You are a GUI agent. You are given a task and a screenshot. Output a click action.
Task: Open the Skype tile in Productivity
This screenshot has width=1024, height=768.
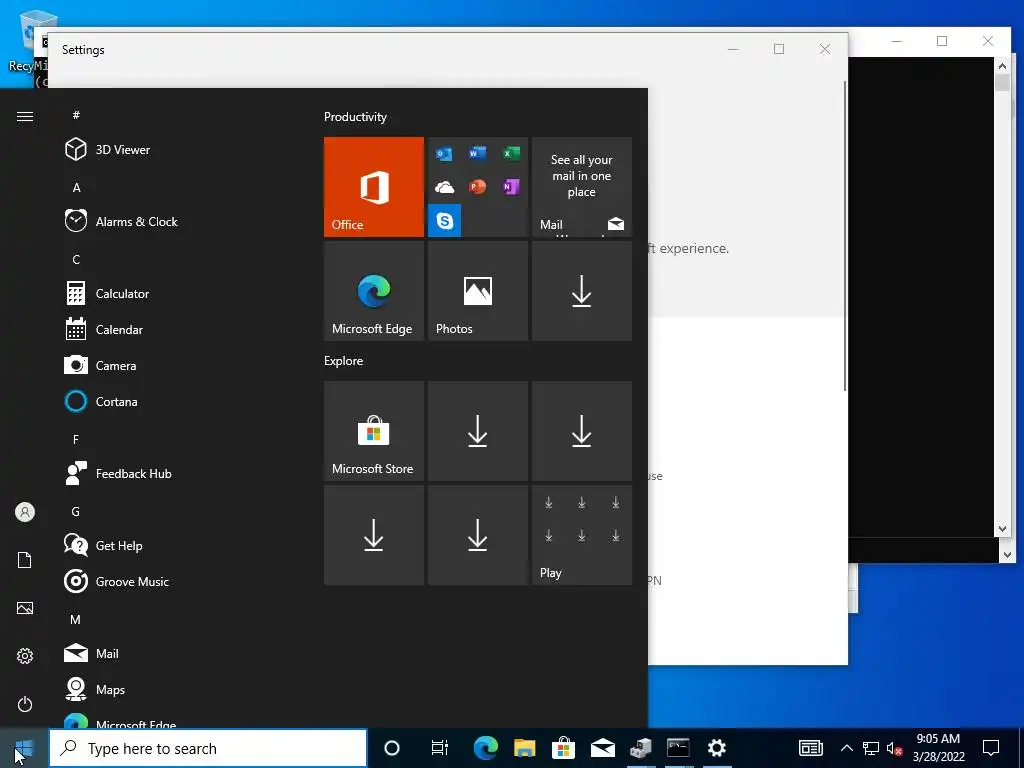point(445,221)
